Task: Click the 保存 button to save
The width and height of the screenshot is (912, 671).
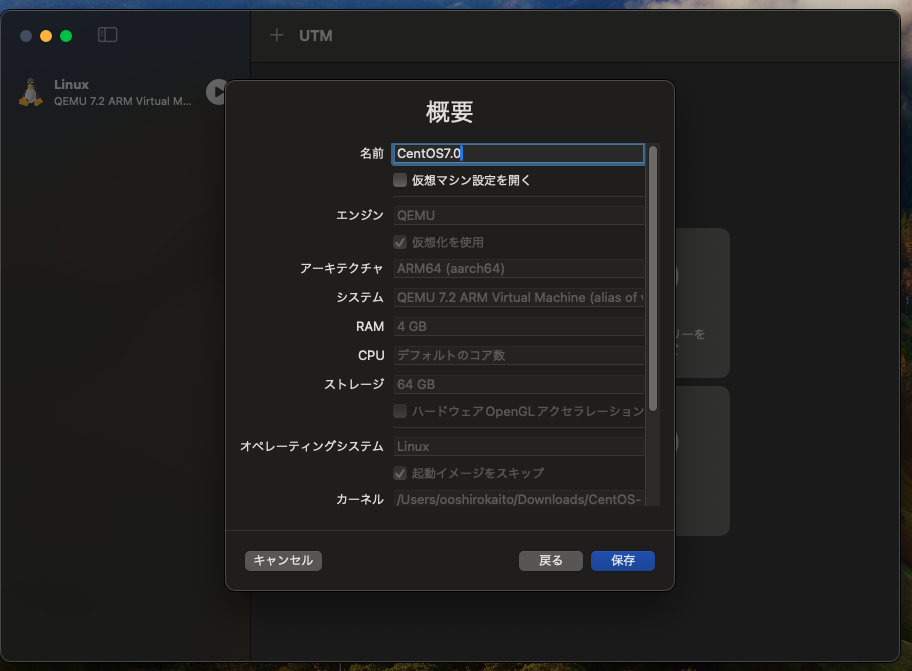Action: pos(622,560)
